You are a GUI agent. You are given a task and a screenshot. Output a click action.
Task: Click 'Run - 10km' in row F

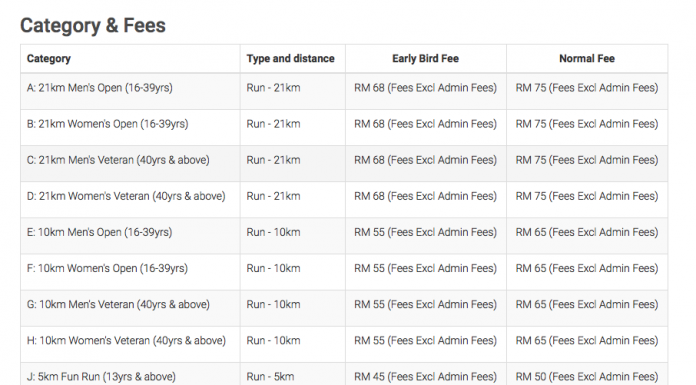coord(273,268)
